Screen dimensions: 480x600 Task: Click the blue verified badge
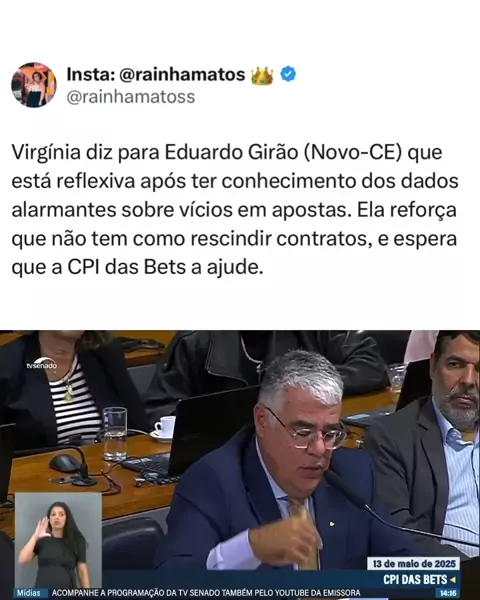[288, 74]
